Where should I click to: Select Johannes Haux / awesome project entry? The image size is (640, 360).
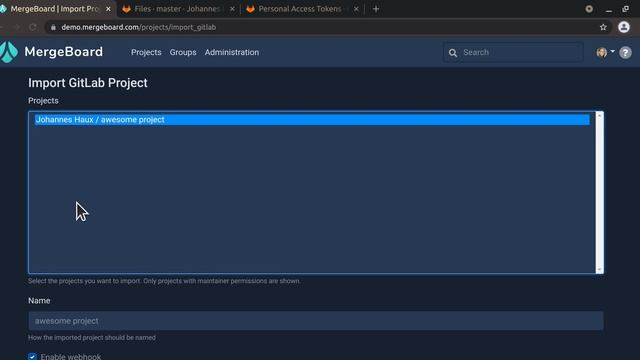[x=312, y=120]
